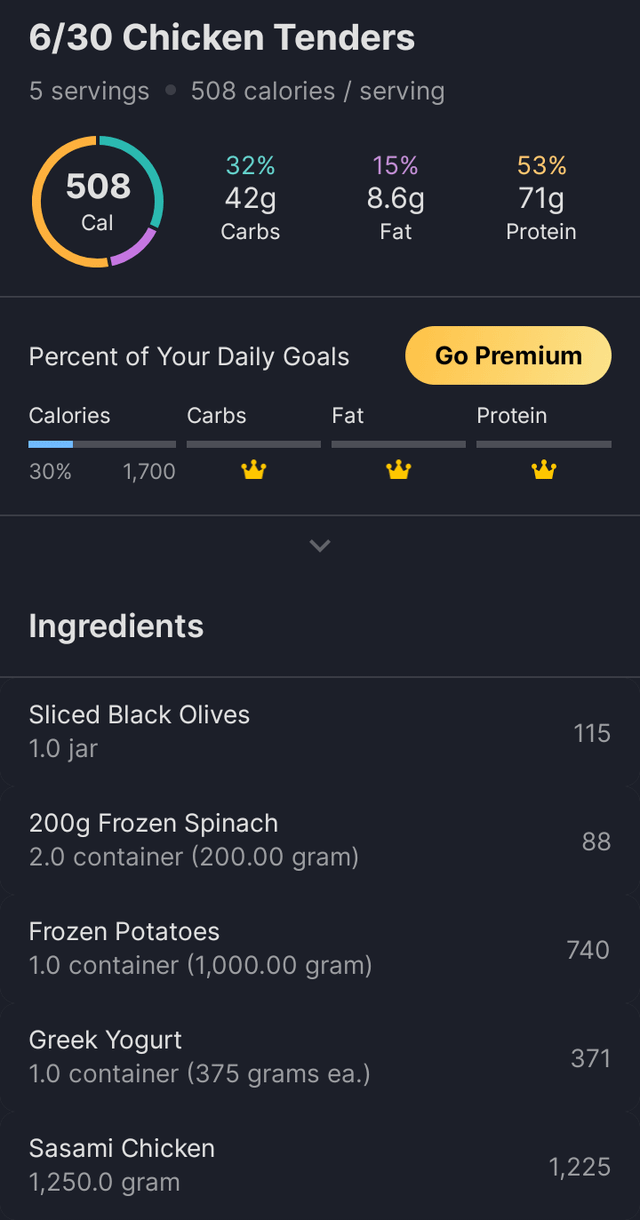640x1220 pixels.
Task: Click the Carbs premium crown icon
Action: tap(254, 470)
